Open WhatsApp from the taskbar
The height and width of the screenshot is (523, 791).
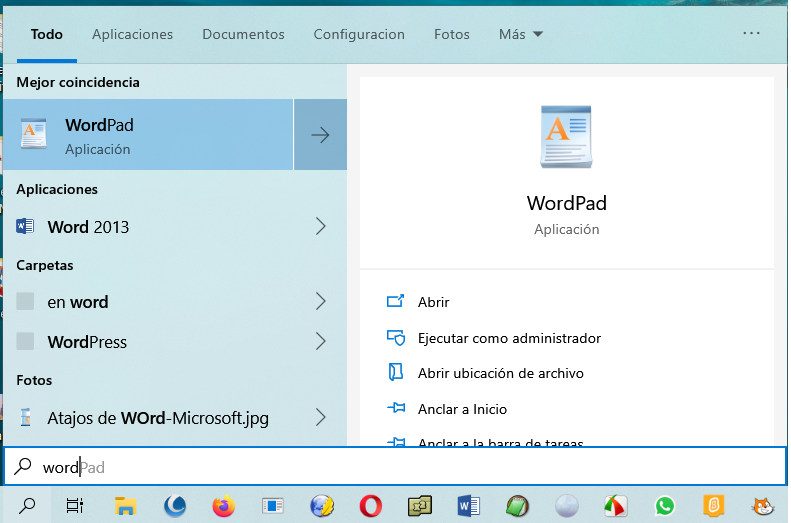(x=664, y=506)
